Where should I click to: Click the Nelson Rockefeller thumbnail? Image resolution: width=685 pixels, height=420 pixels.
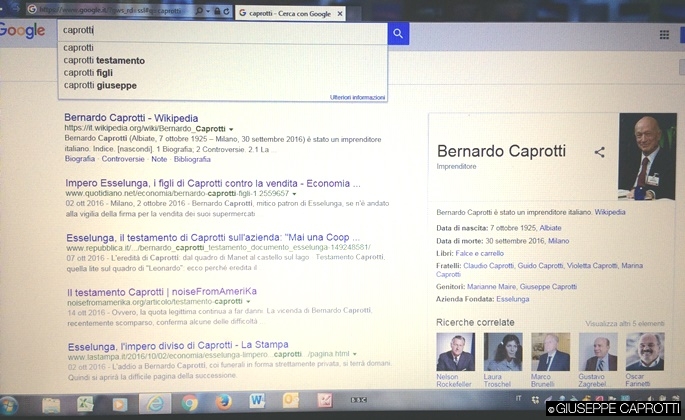point(456,352)
